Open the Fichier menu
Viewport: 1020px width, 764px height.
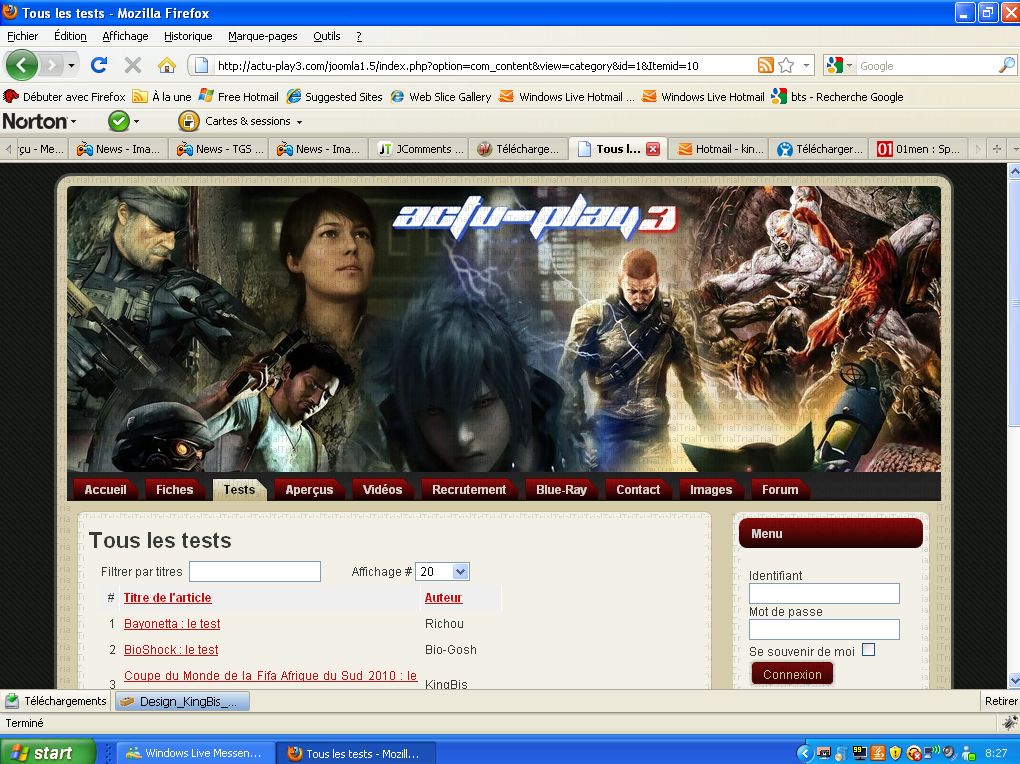[x=22, y=36]
